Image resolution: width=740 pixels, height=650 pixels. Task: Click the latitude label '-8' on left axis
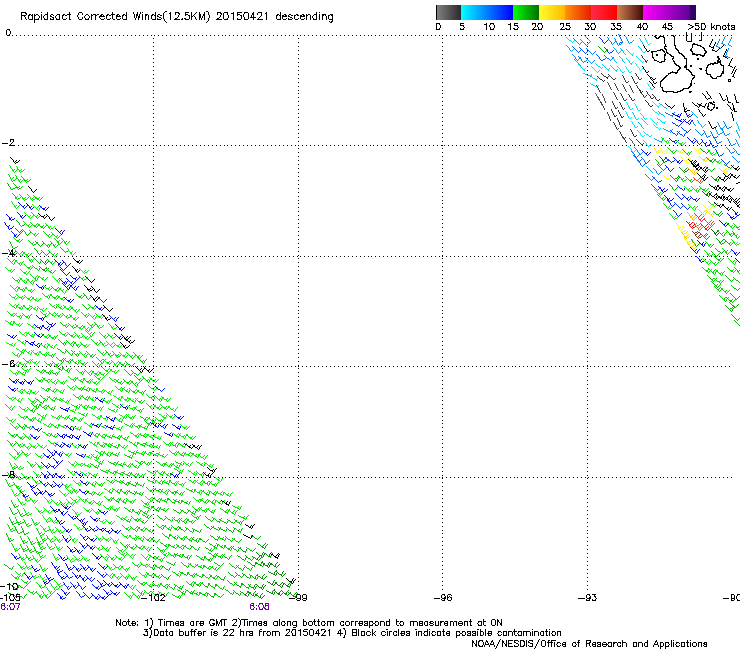8,475
